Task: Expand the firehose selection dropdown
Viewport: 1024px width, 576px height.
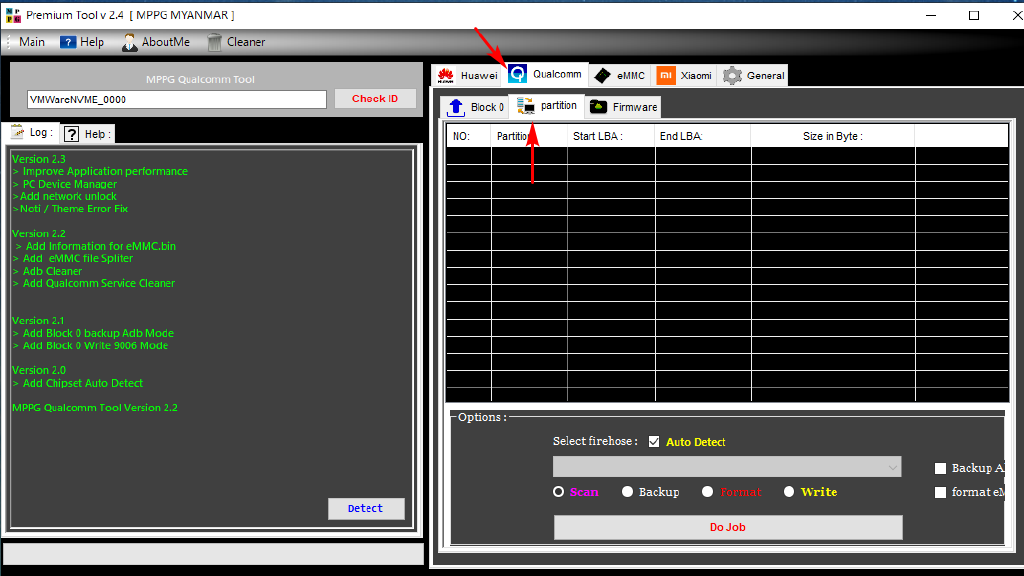Action: (892, 467)
